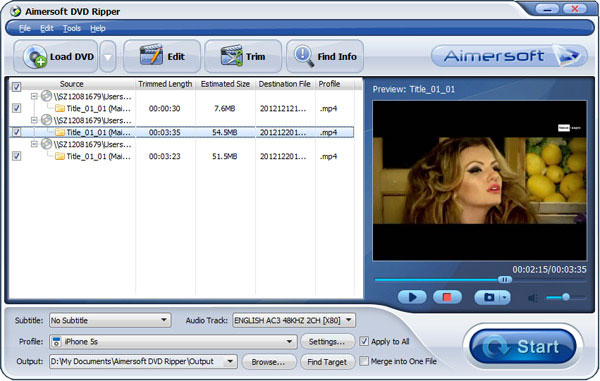Toggle the select-all checkbox in the header
Image resolution: width=600 pixels, height=381 pixels.
point(16,86)
